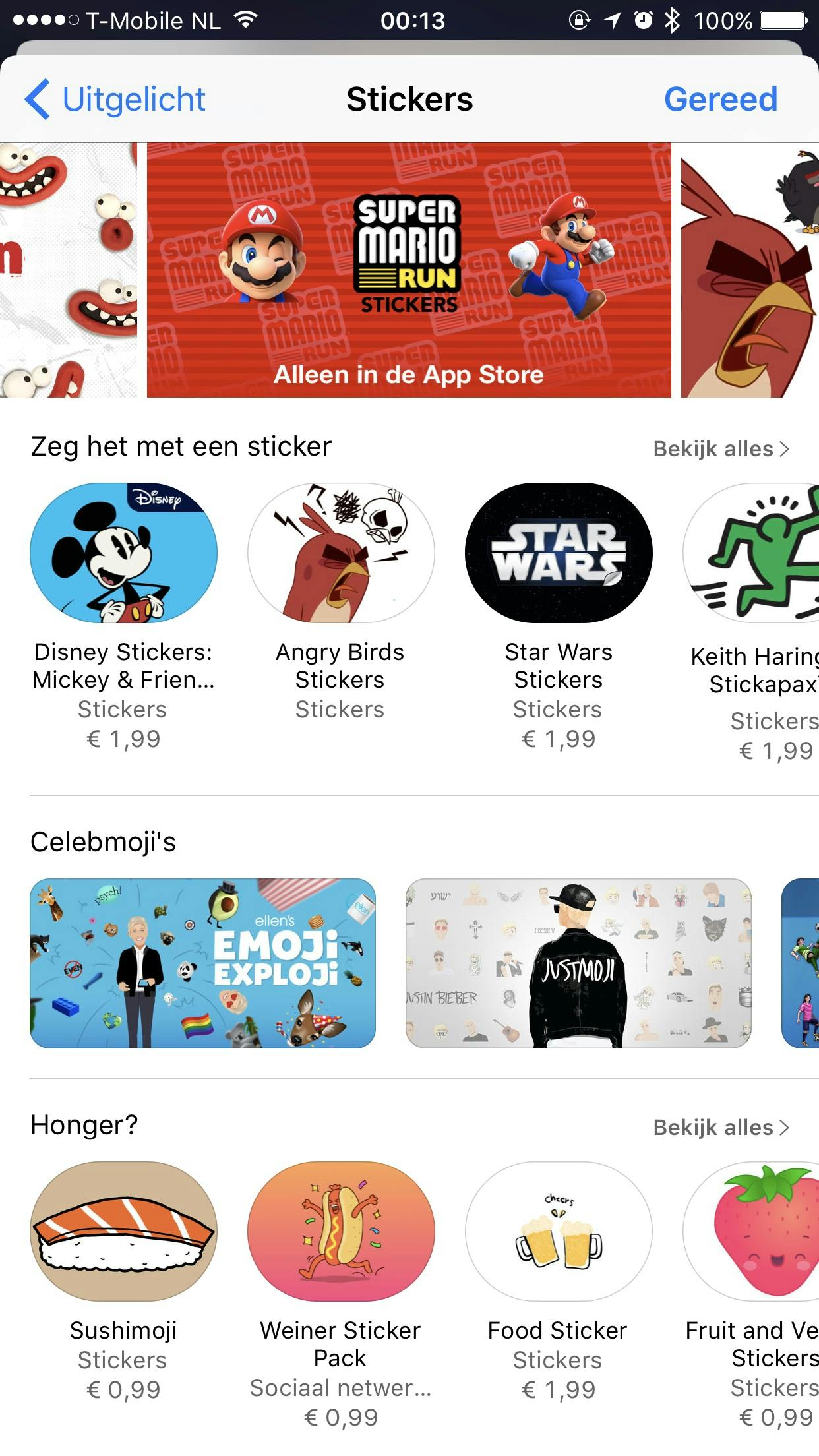
Task: Go back to Uitgelicht
Action: (x=115, y=100)
